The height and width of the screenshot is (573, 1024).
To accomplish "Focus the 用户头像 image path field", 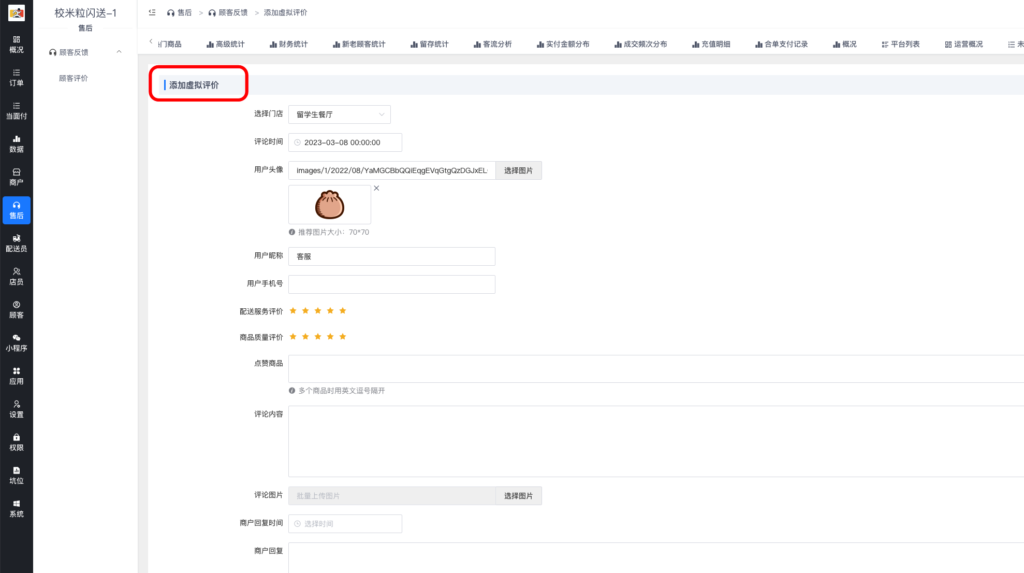I will tap(392, 171).
